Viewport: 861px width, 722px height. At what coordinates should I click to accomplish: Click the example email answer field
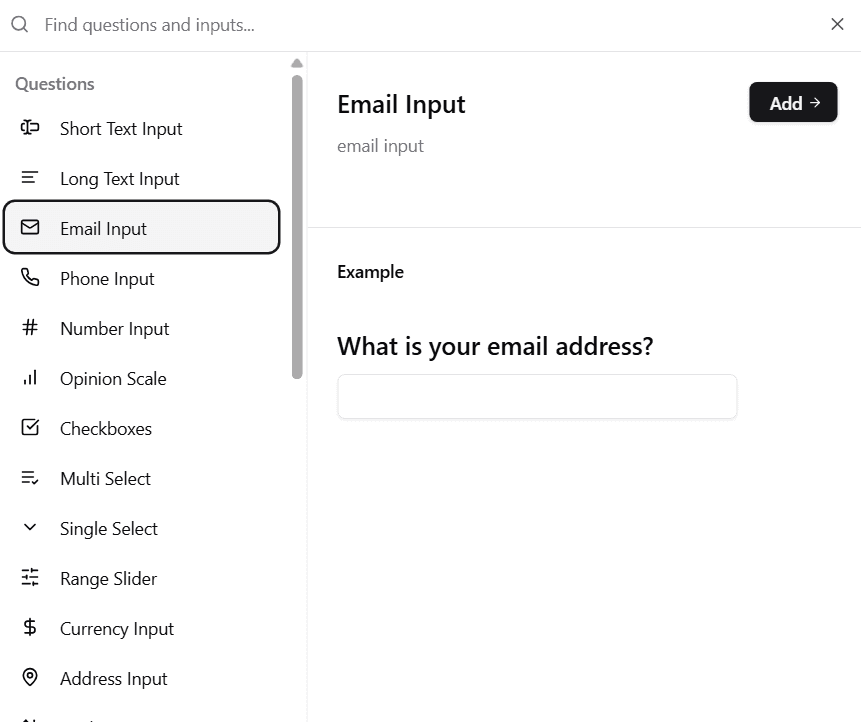[537, 396]
